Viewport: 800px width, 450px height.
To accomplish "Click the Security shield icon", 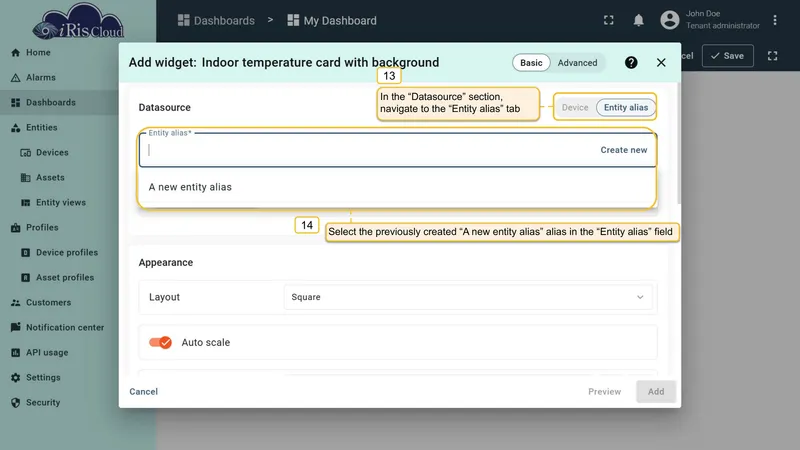I will pos(15,403).
